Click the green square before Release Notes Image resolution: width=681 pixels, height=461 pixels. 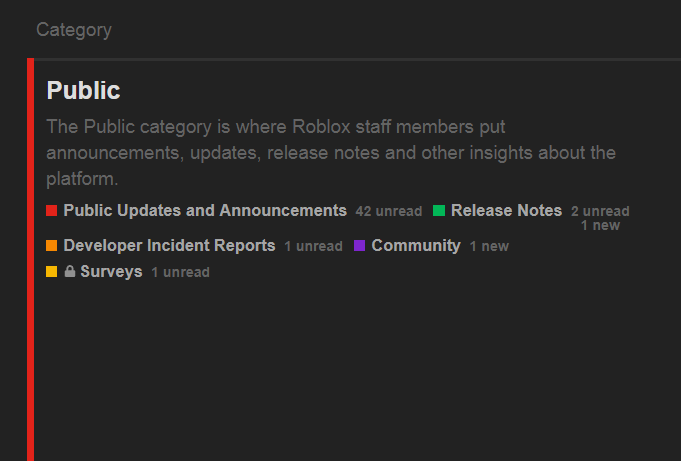tap(439, 211)
